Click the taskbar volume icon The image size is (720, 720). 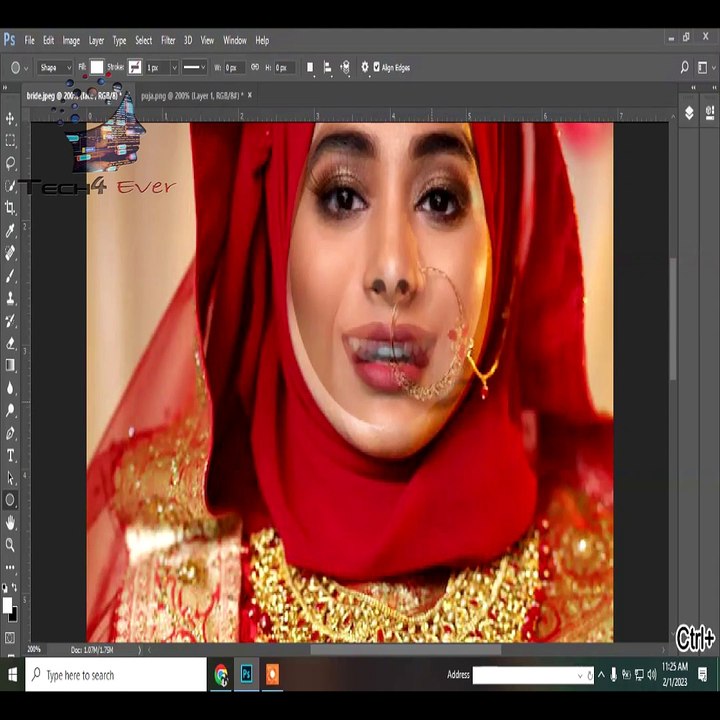(x=652, y=675)
